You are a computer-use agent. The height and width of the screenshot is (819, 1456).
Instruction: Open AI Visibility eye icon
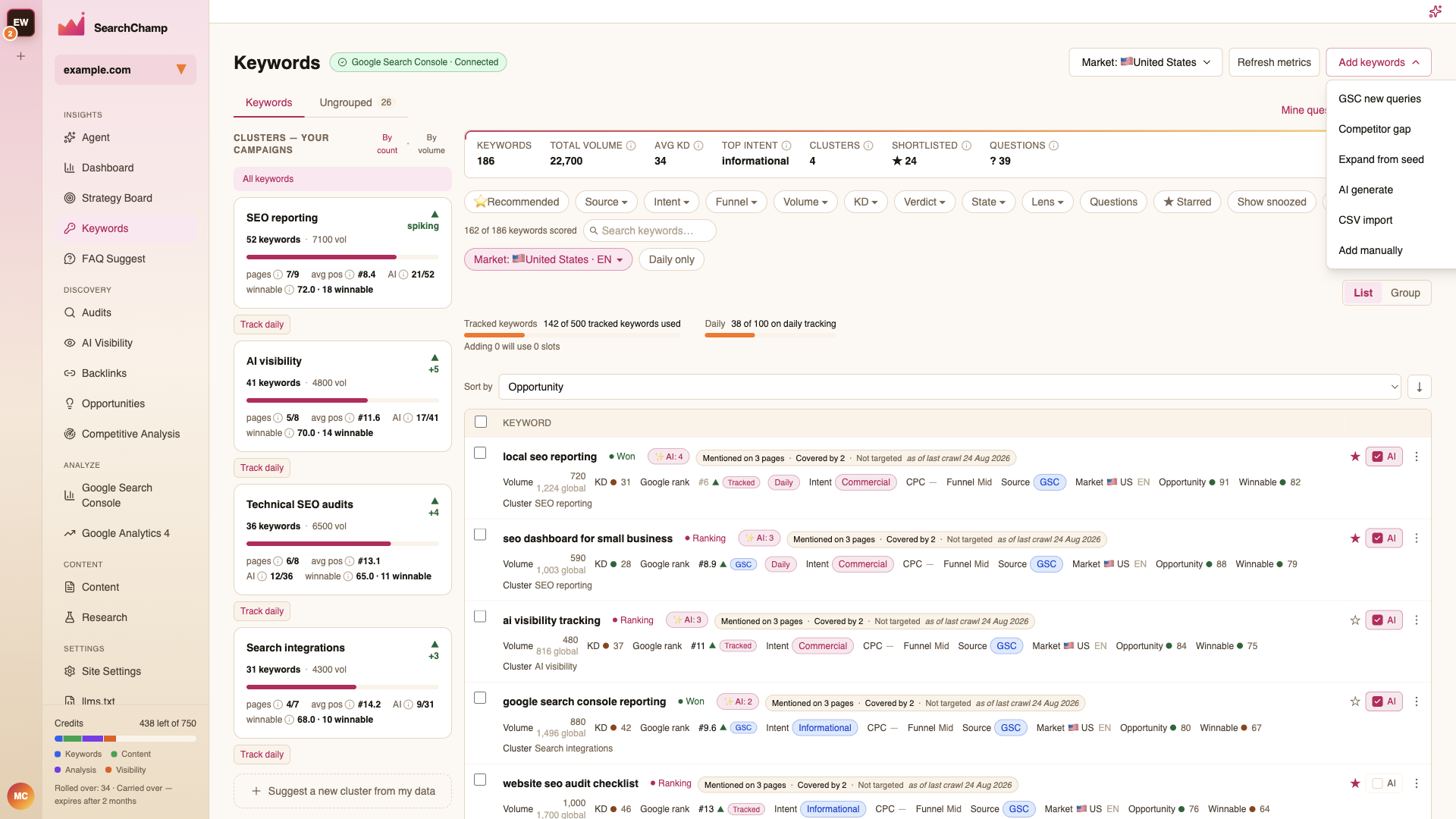[70, 343]
